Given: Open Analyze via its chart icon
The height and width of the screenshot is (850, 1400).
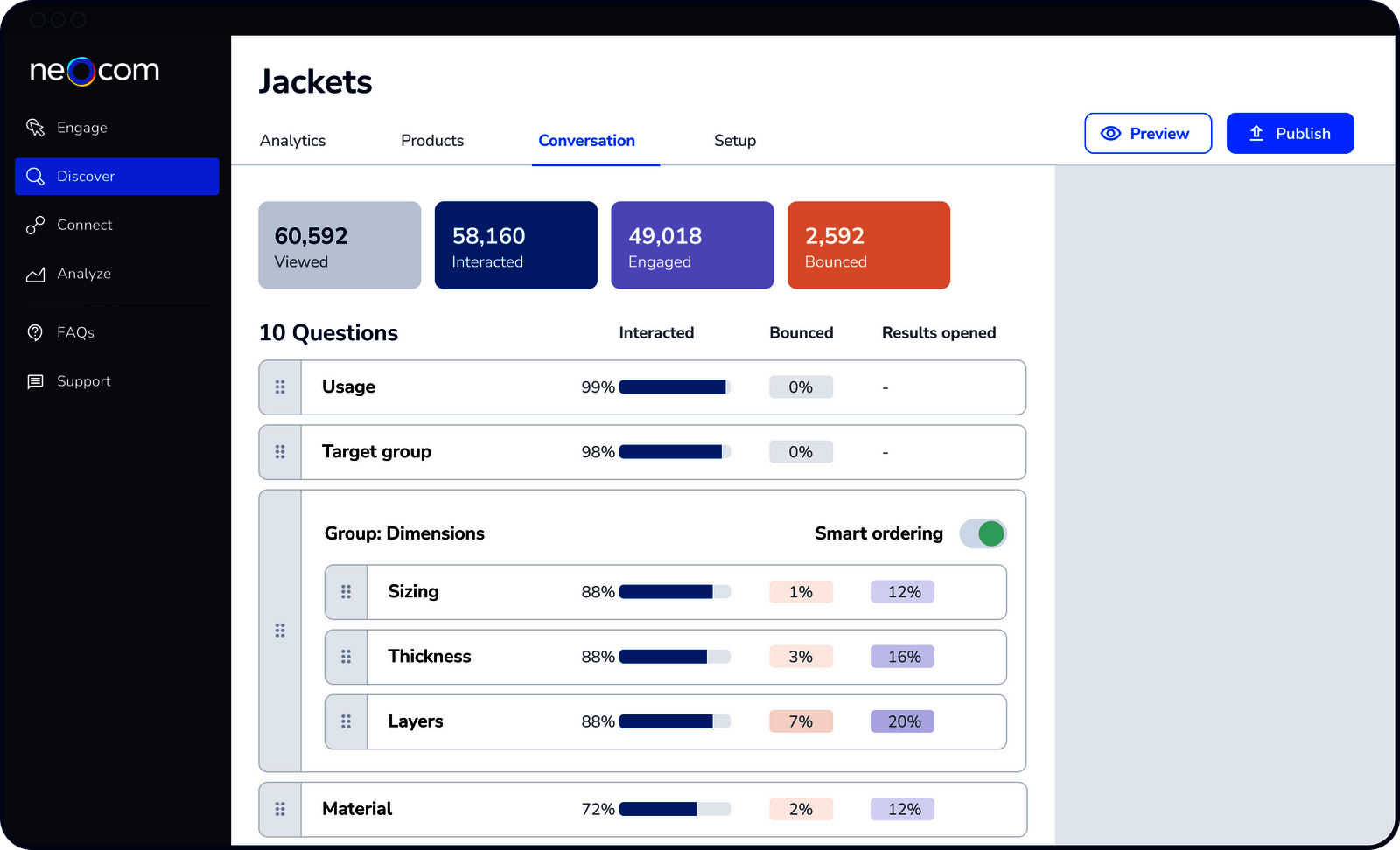Looking at the screenshot, I should 36,274.
